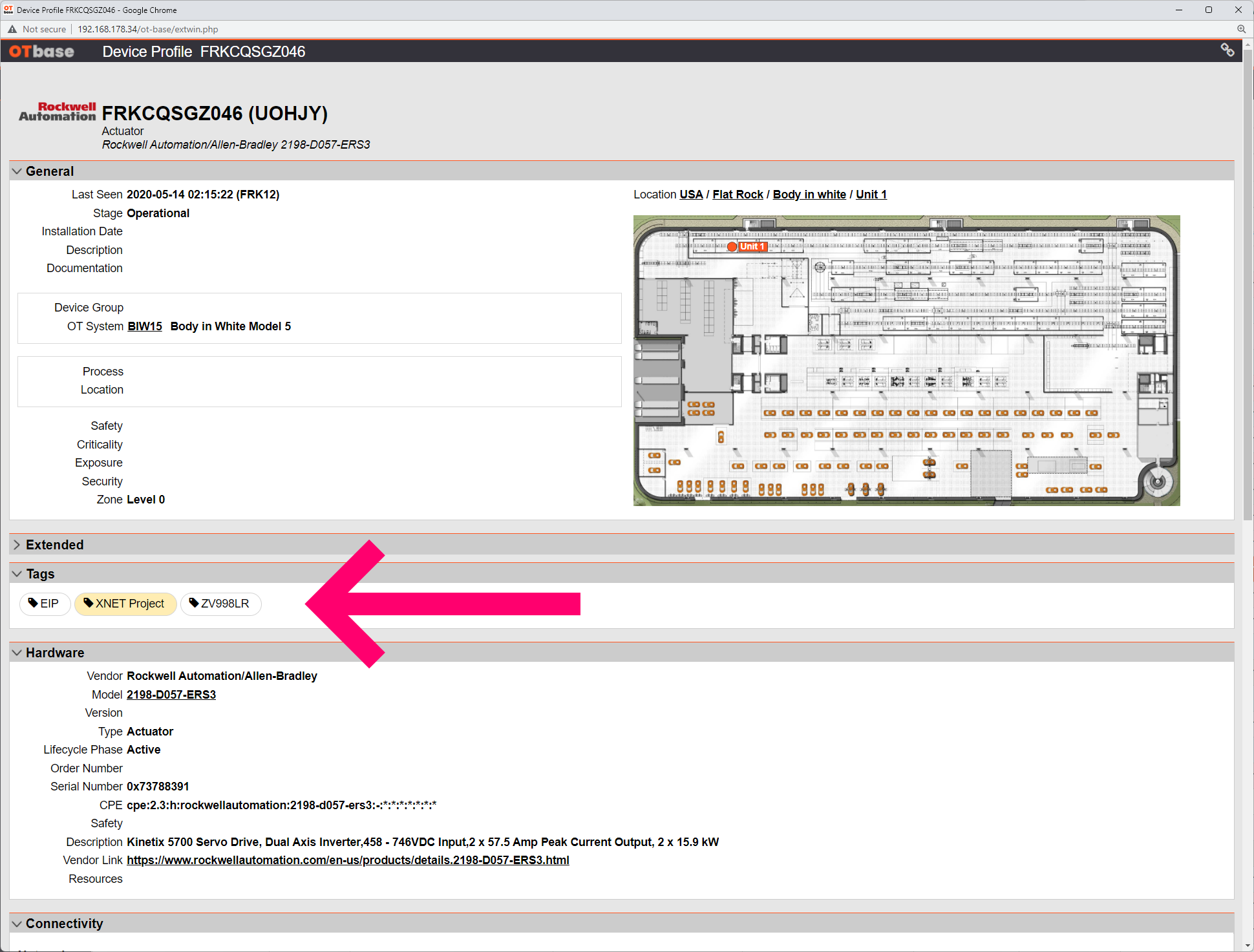Click the Body in White Model 5 text

(231, 326)
